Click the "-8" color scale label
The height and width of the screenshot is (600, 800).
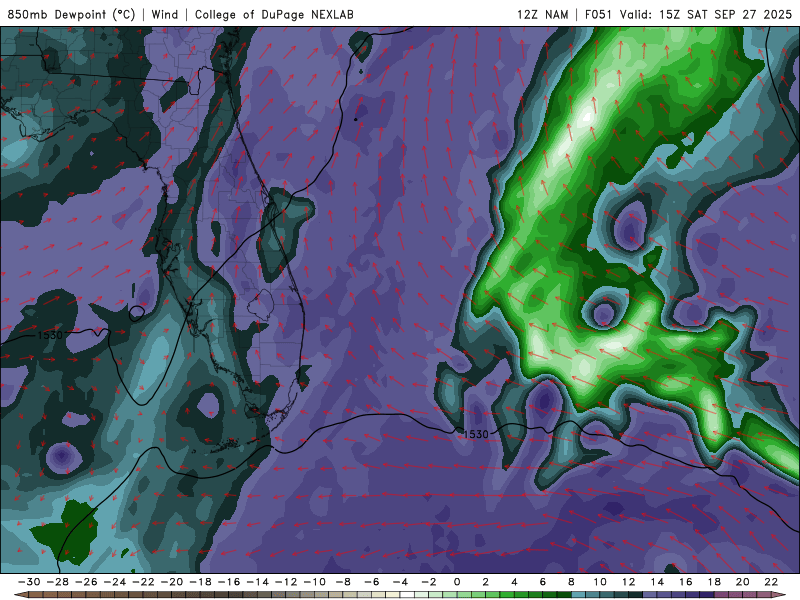click(x=343, y=582)
